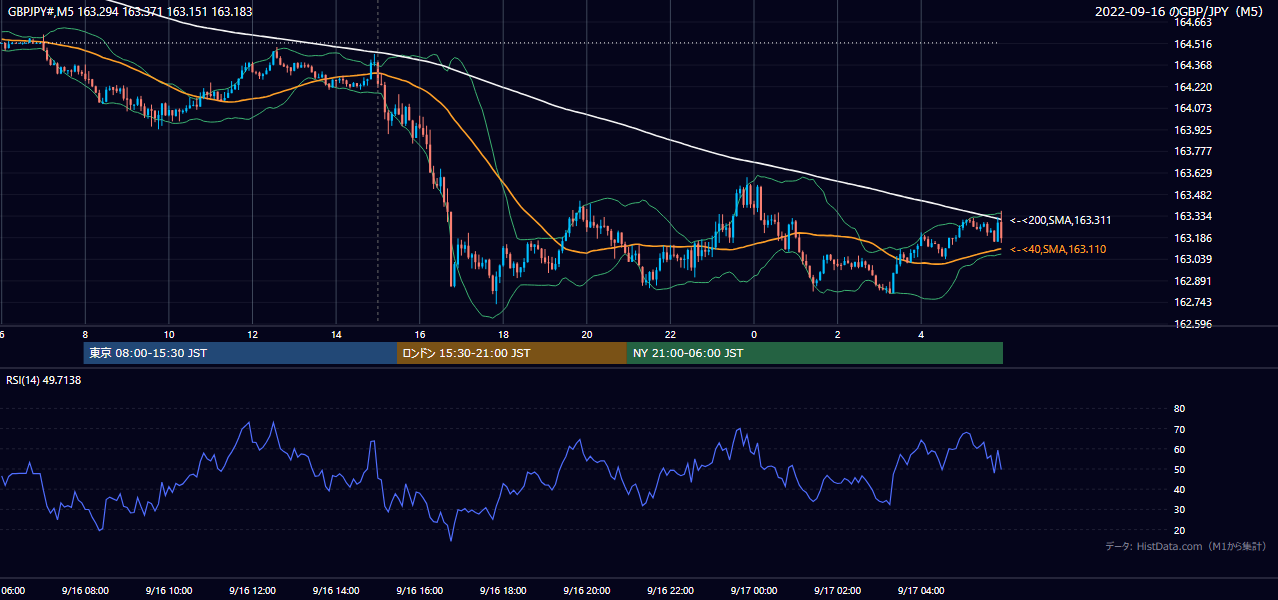This screenshot has height=600, width=1278.
Task: Click the '9/16 12:00' date axis label
Action: pos(252,590)
